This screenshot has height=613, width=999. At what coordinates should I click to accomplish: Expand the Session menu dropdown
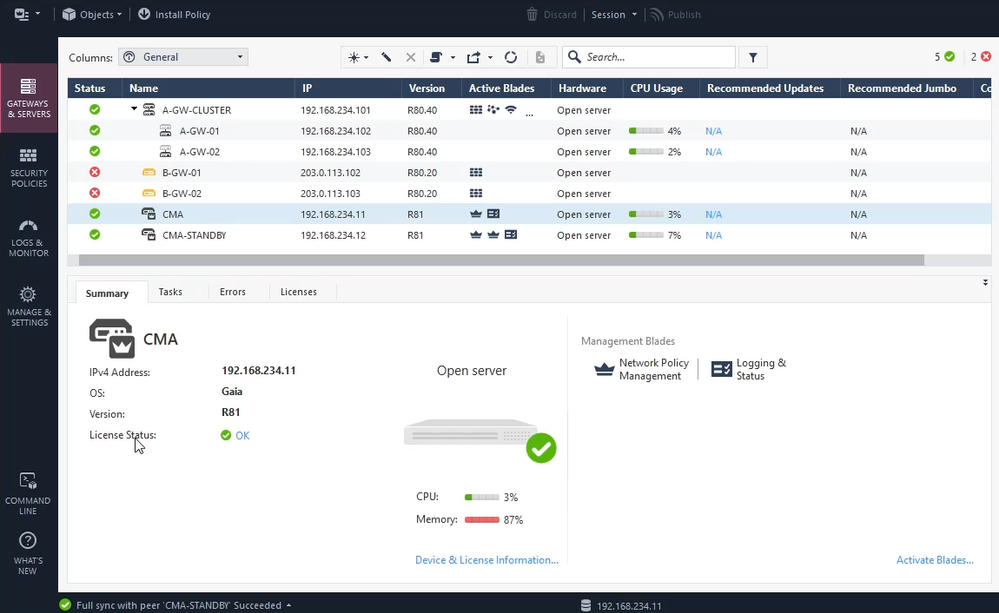[x=613, y=15]
